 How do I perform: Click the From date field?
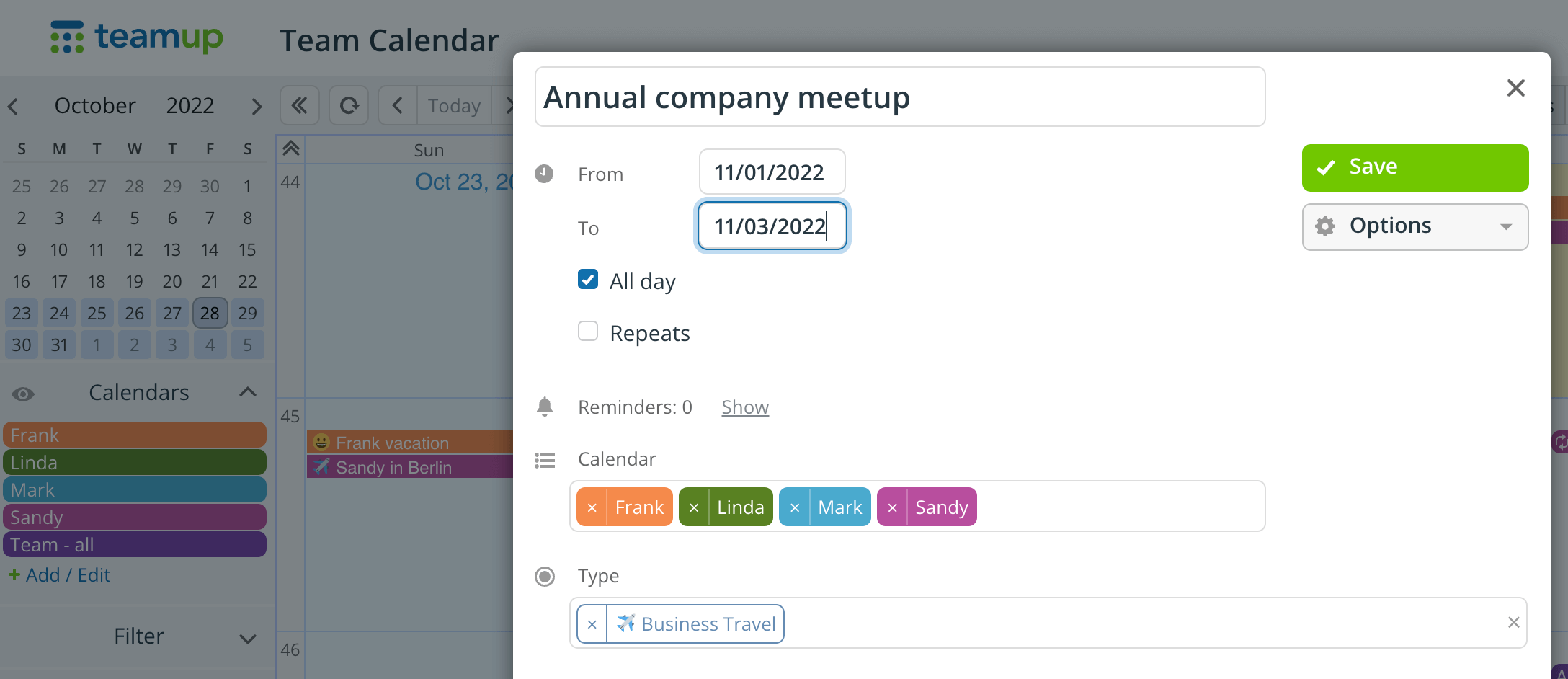pyautogui.click(x=772, y=172)
